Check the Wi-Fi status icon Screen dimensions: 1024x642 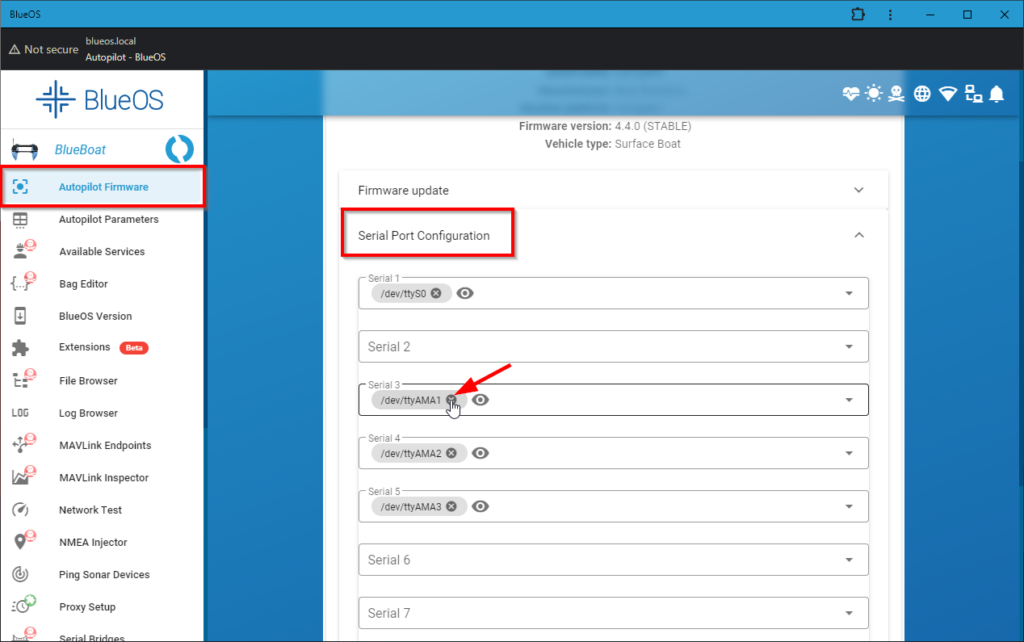[x=947, y=93]
